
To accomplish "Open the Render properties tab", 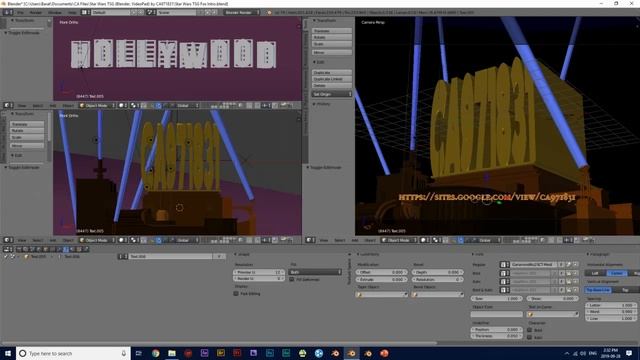I will pos(19,249).
